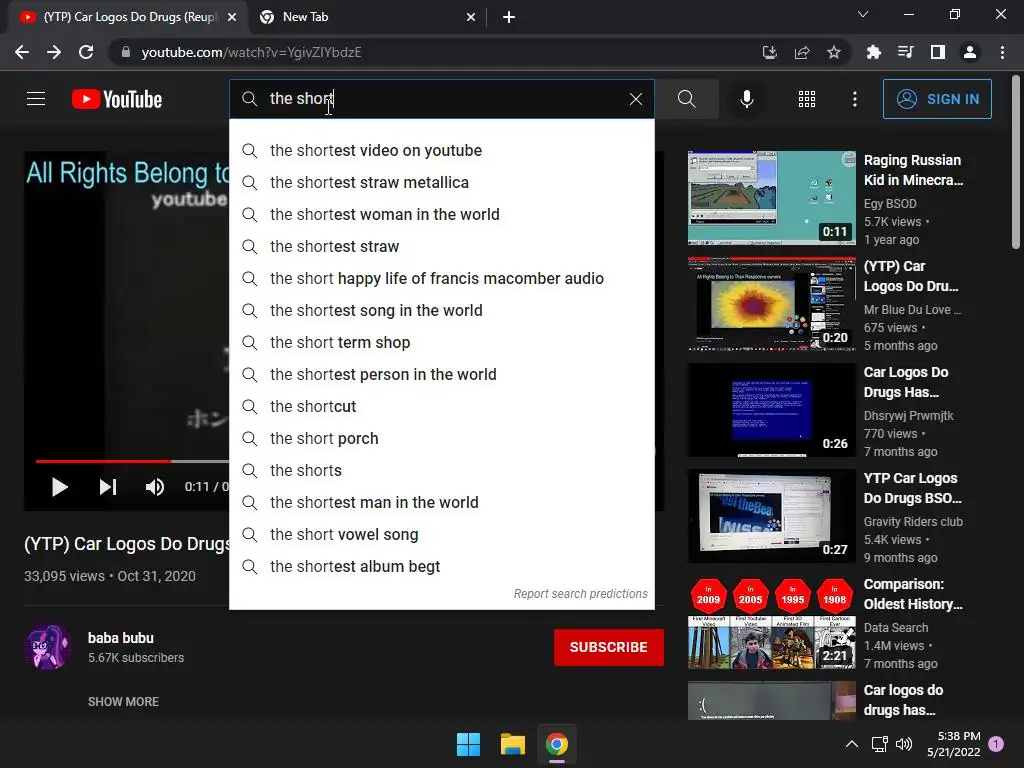Click the Chrome taskbar icon

(557, 744)
